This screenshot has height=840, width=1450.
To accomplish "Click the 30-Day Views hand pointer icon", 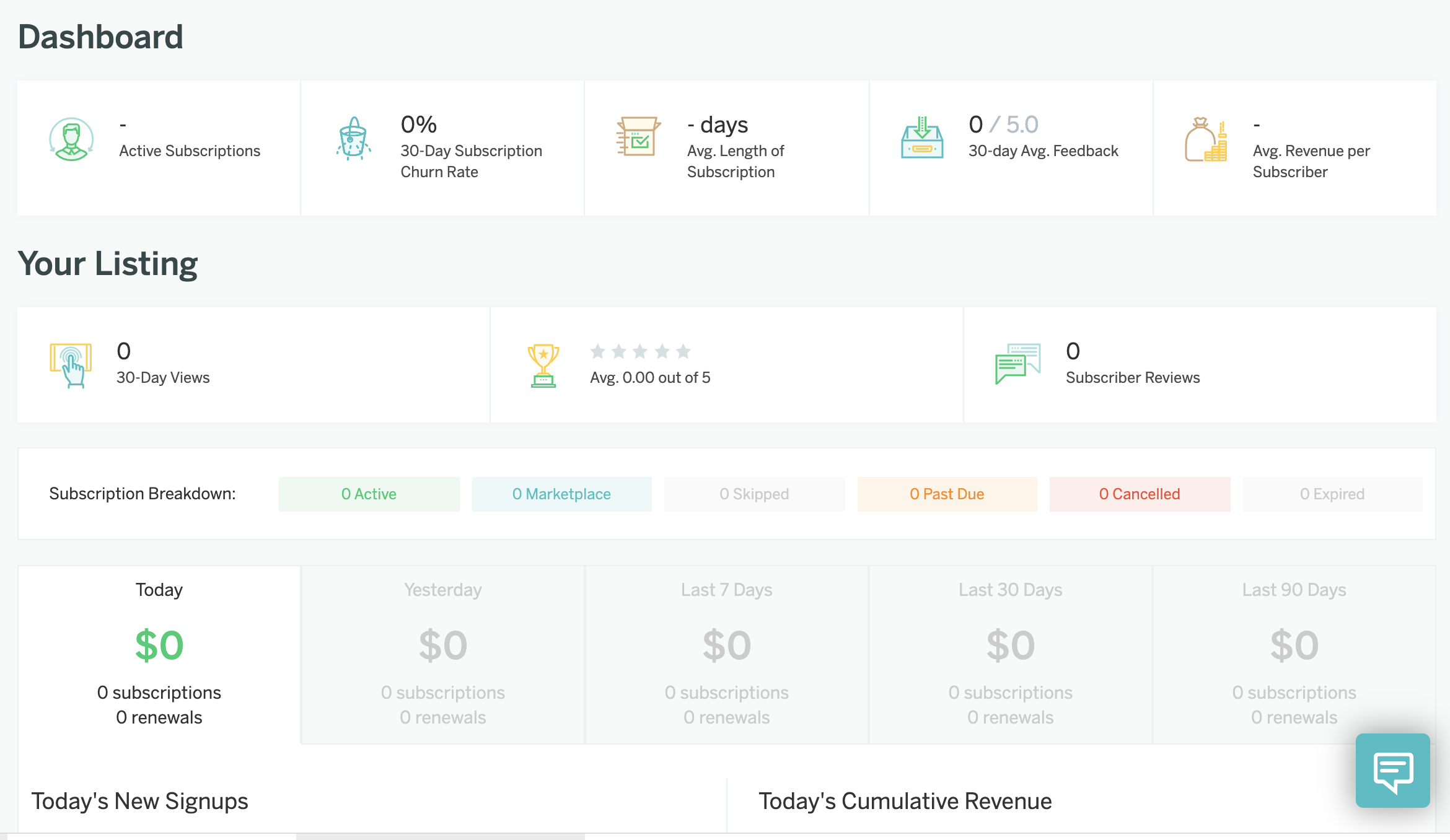I will pyautogui.click(x=71, y=365).
